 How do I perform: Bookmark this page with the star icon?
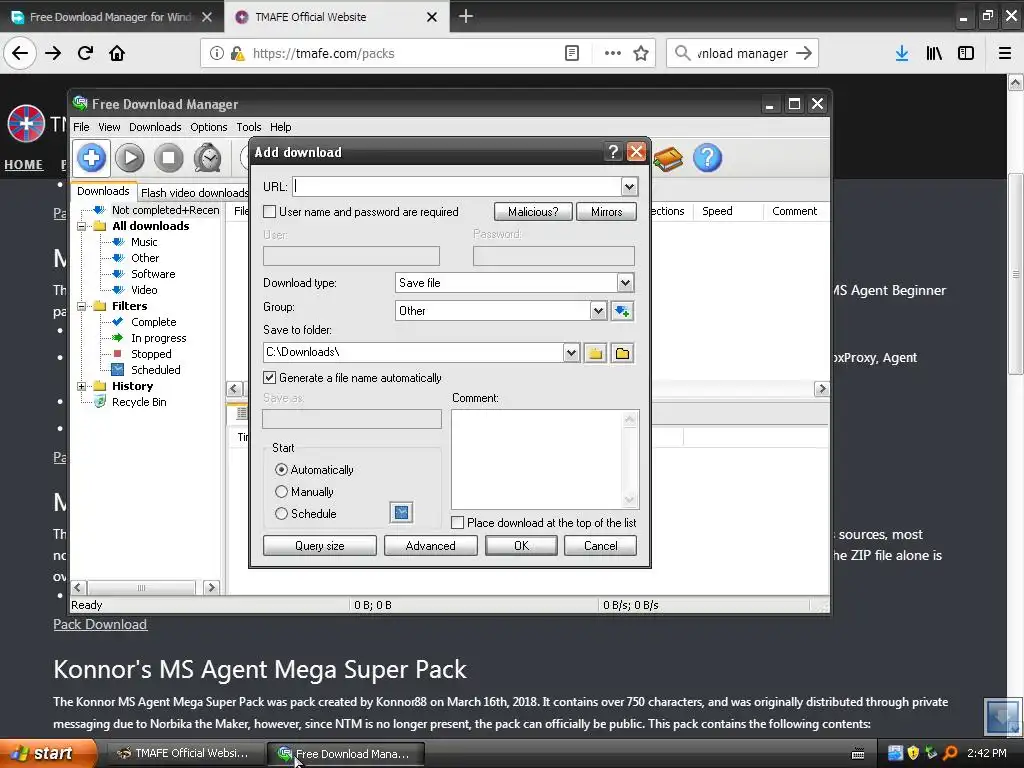(641, 54)
